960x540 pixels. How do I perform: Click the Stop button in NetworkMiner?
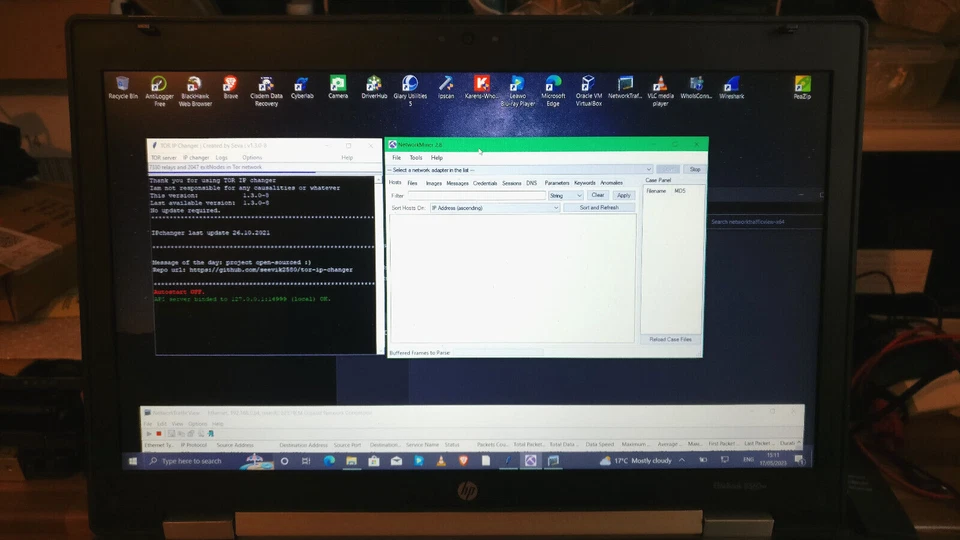point(695,170)
